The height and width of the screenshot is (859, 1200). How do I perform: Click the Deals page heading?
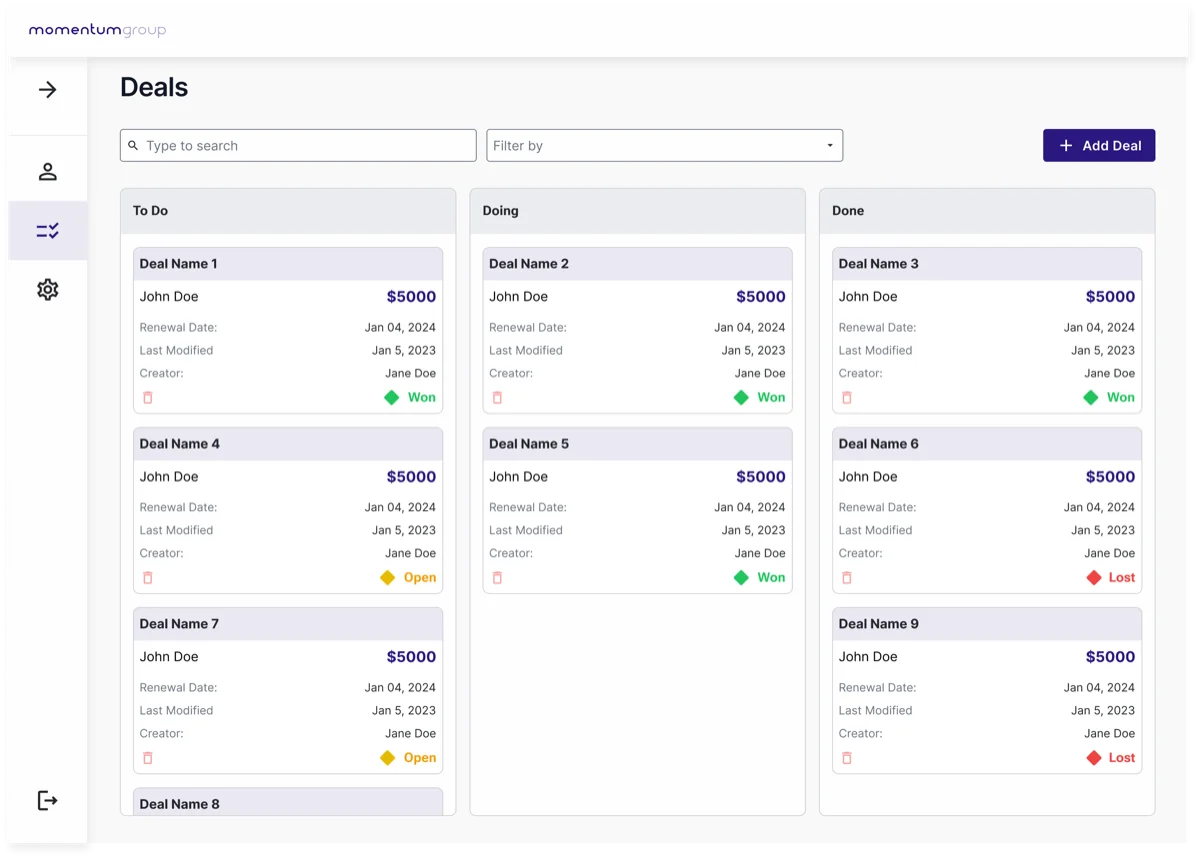click(154, 87)
